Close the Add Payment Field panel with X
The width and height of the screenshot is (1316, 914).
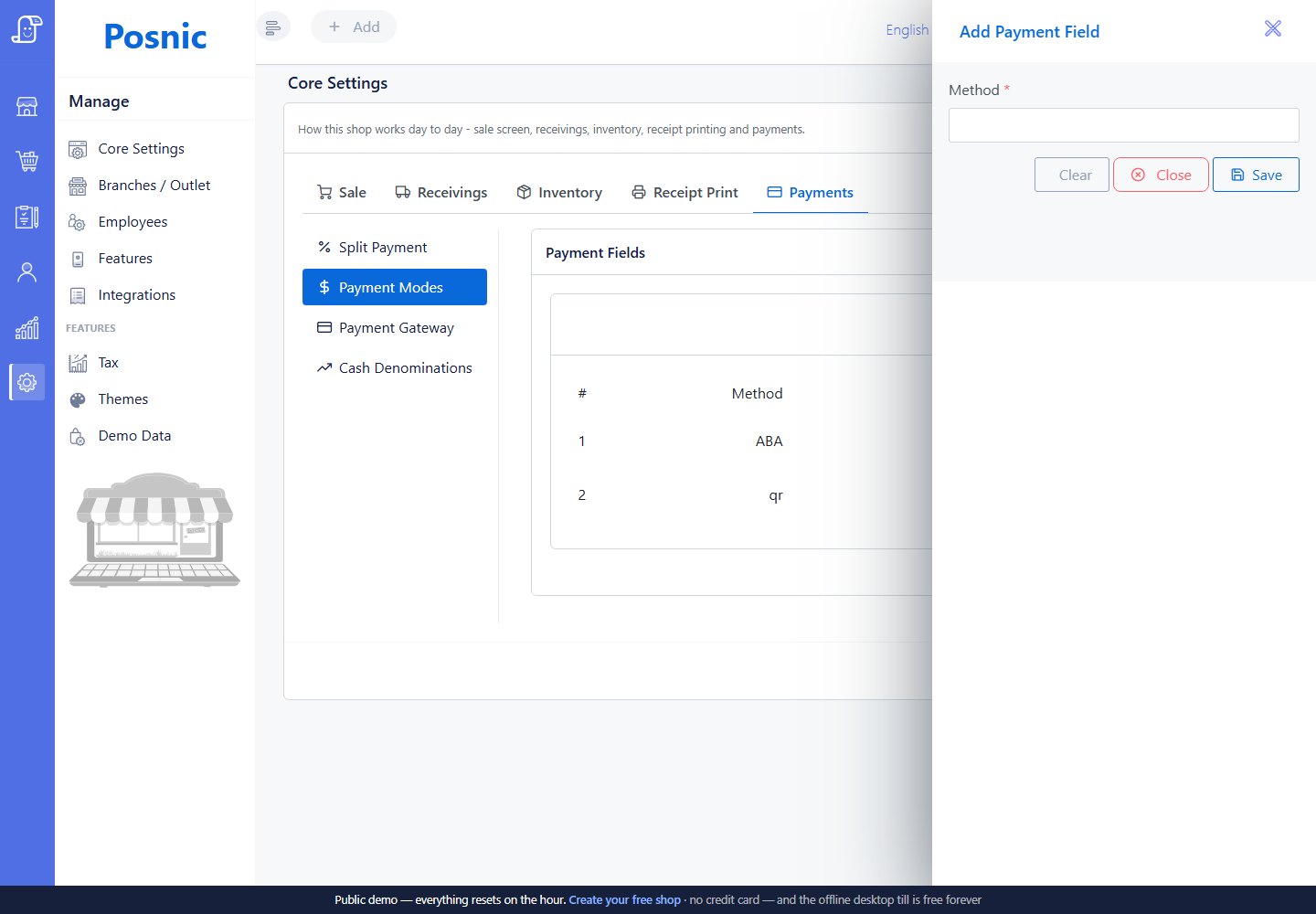1272,28
